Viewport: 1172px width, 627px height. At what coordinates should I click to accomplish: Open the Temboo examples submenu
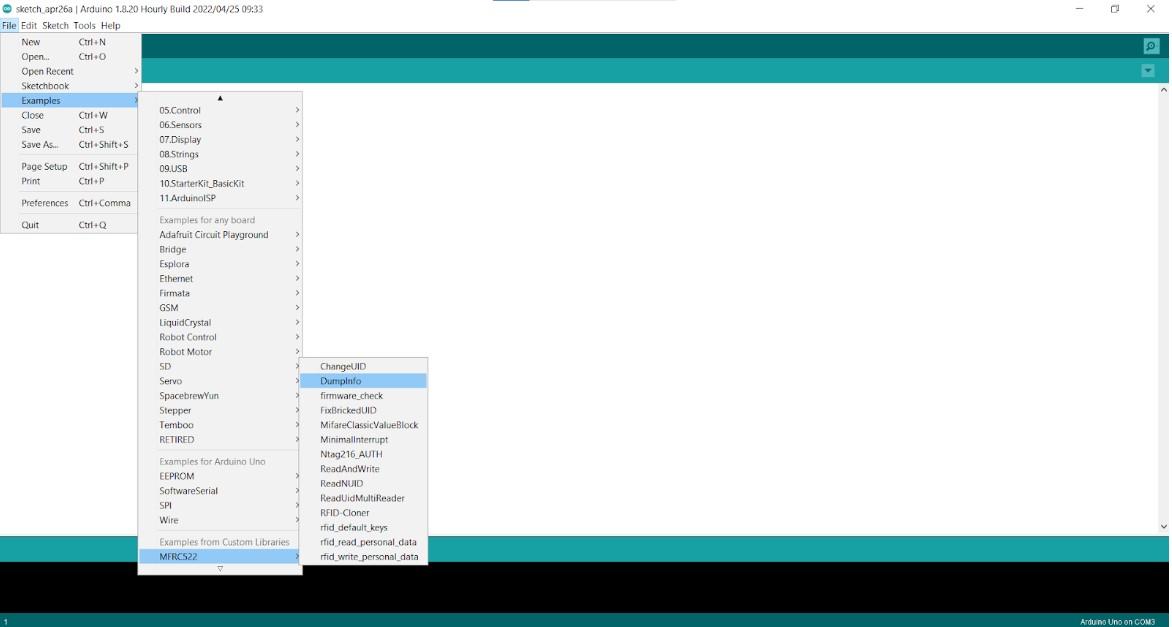pos(220,425)
